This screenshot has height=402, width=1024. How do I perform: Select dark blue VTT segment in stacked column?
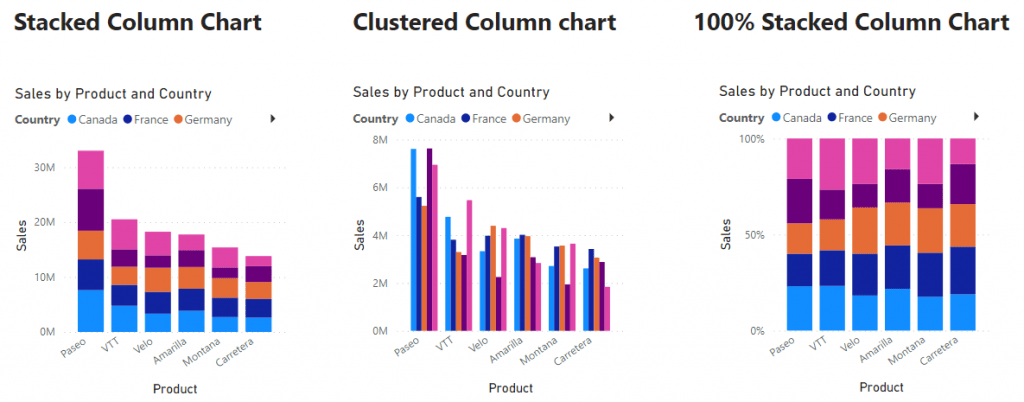click(x=124, y=295)
